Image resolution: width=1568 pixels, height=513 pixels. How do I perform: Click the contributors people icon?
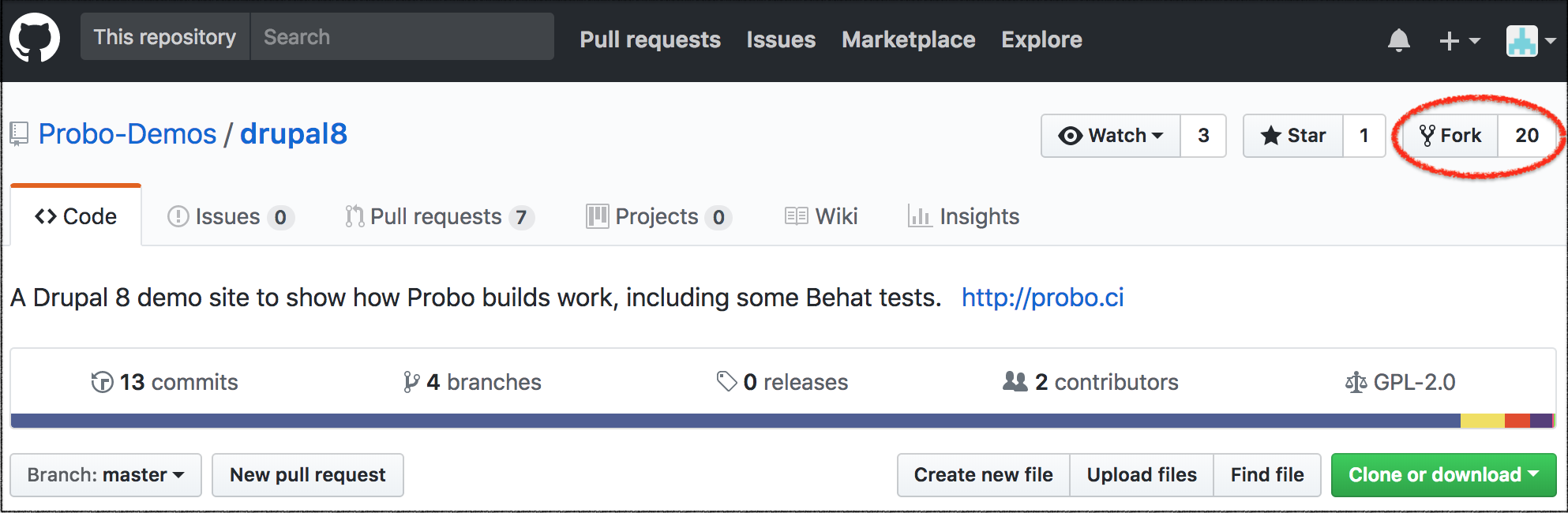pos(1015,382)
